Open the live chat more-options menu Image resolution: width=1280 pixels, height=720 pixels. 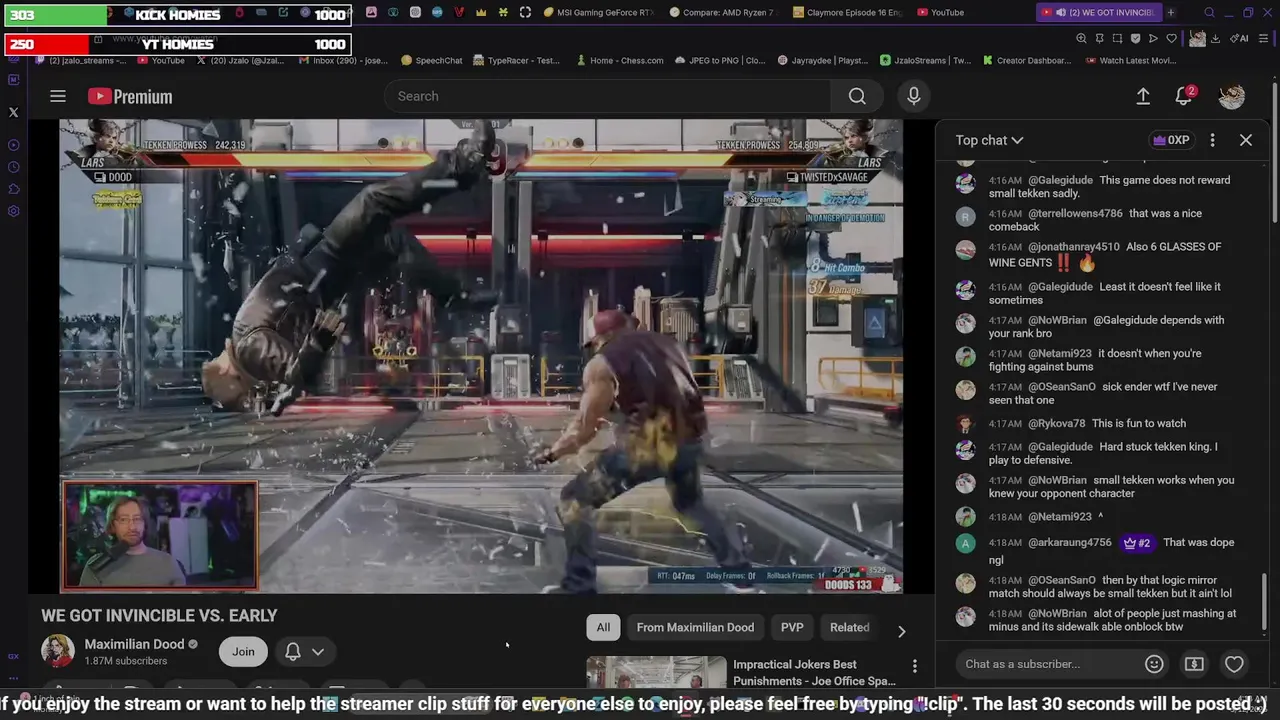1212,140
